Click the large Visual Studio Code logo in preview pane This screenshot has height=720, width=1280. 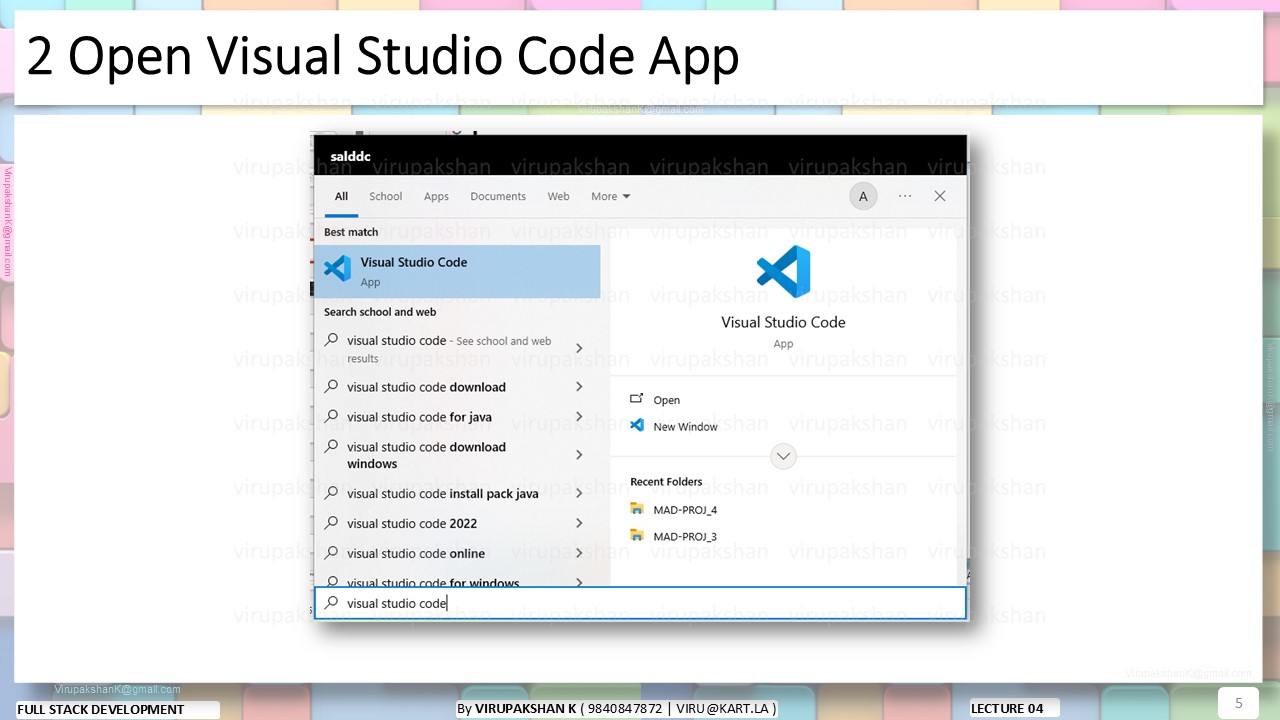pyautogui.click(x=783, y=272)
